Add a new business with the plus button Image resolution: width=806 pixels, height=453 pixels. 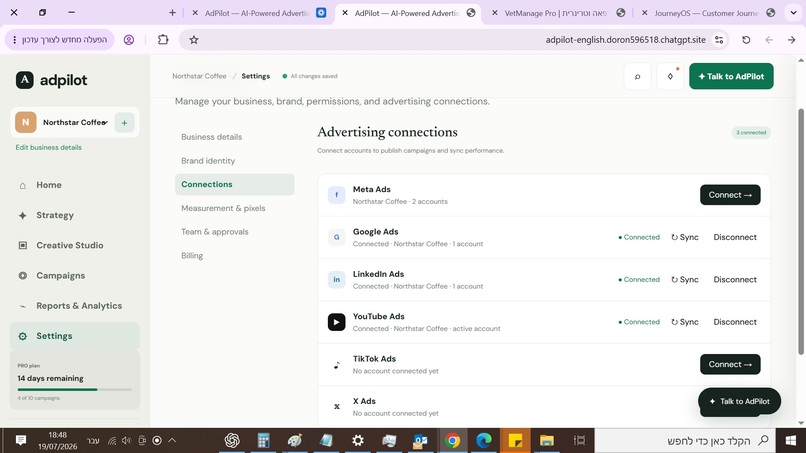[124, 122]
